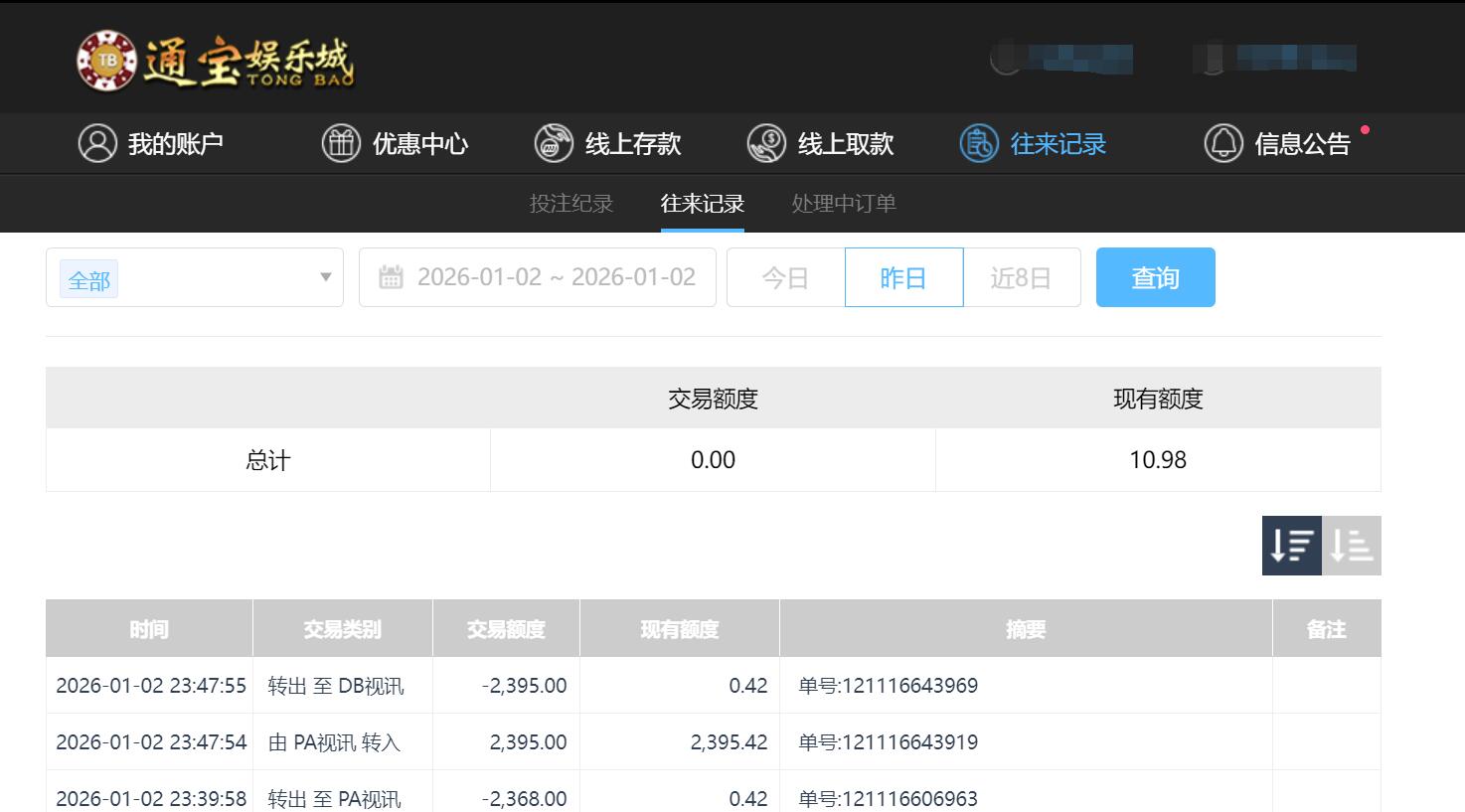Click the light ascending sort icon
The image size is (1465, 812).
click(1353, 545)
